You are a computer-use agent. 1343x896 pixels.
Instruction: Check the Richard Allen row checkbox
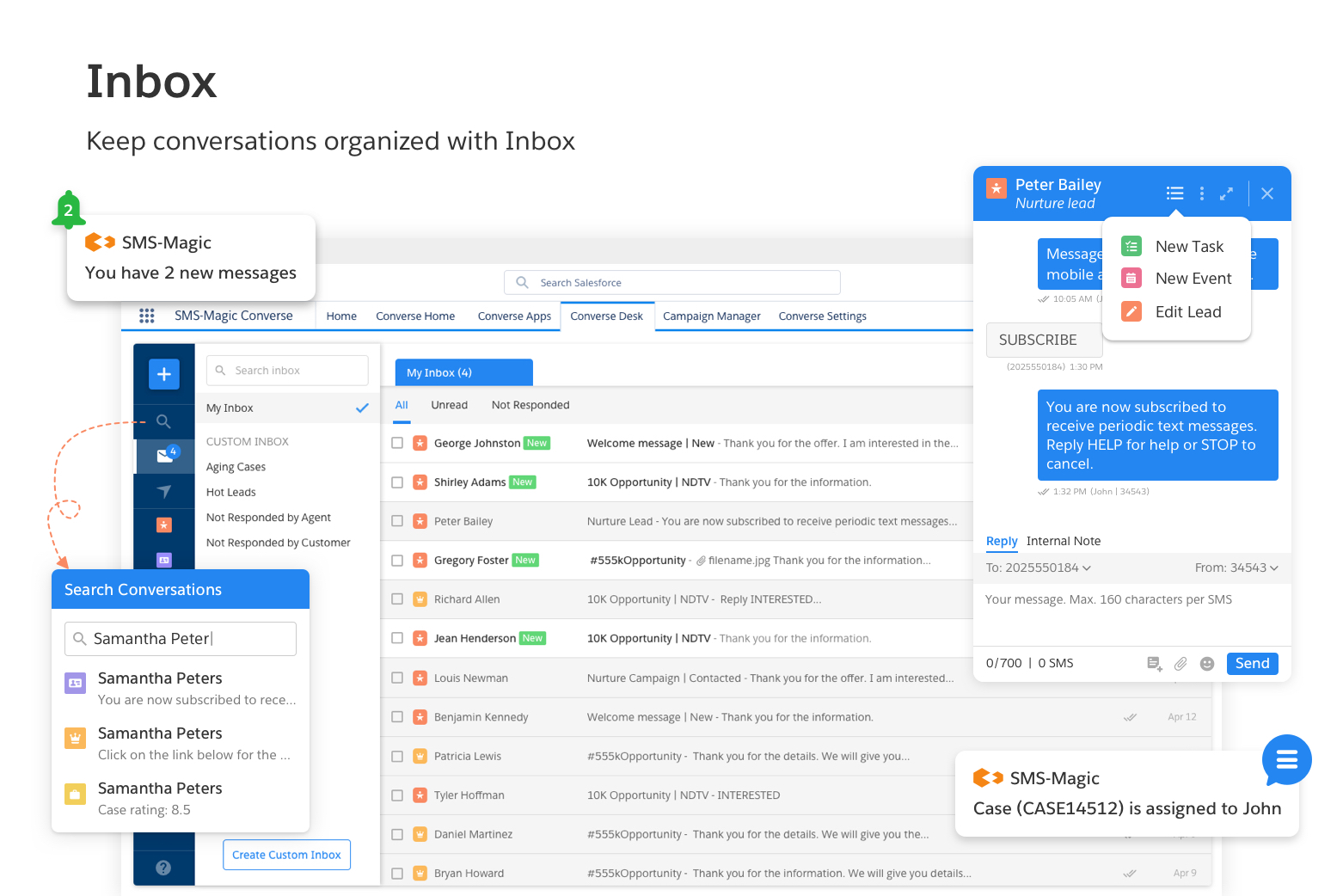pos(397,599)
